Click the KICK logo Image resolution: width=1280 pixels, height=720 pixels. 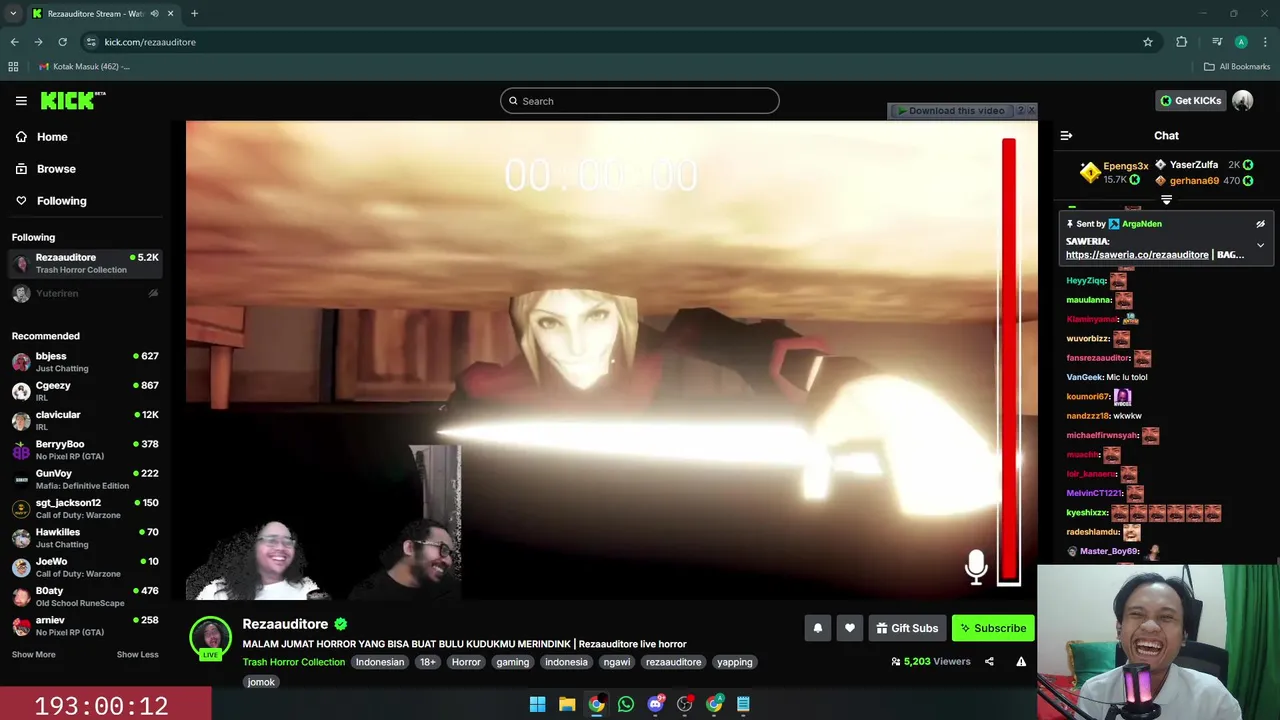[73, 100]
